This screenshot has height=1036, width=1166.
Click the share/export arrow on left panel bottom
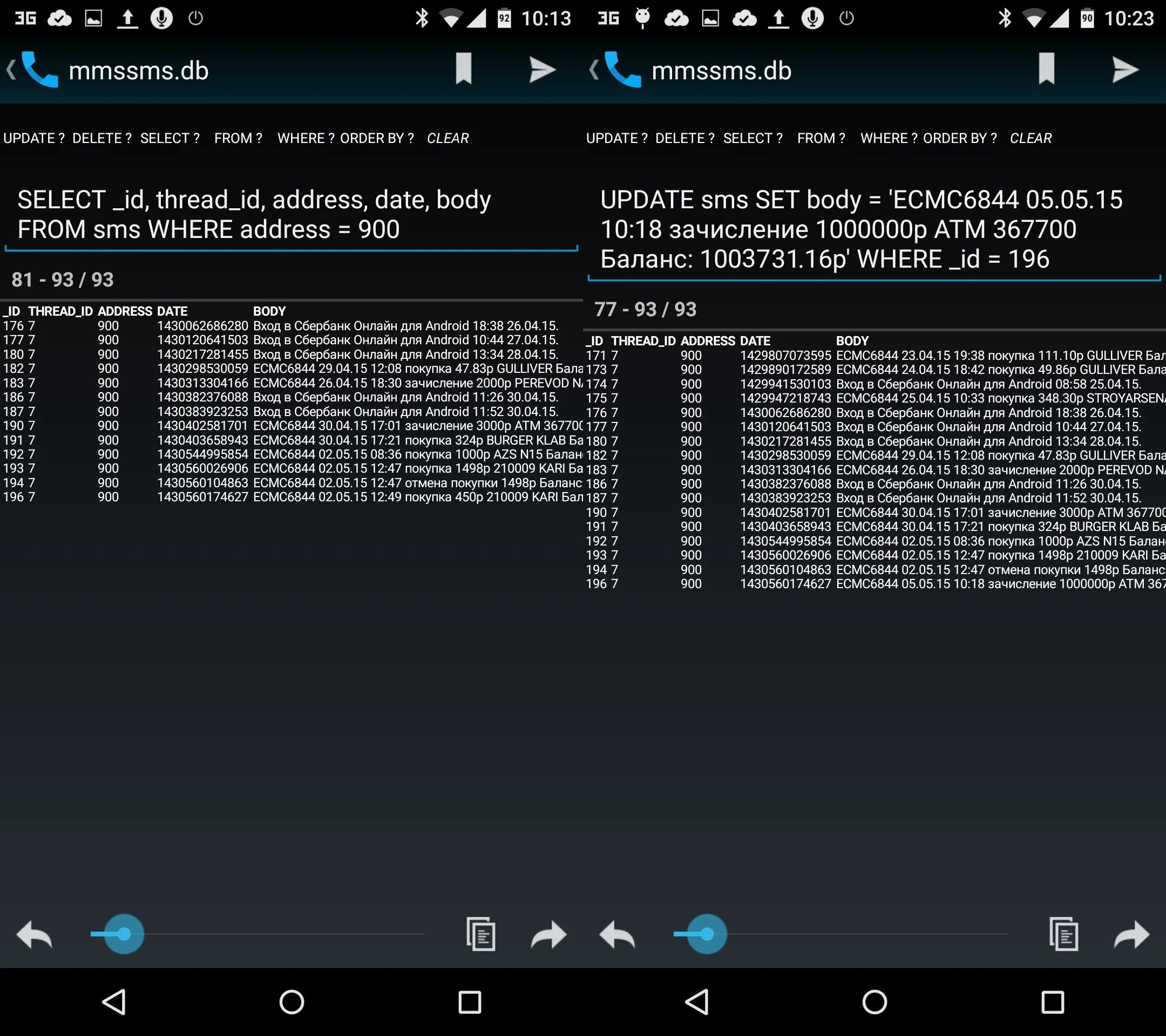click(548, 934)
